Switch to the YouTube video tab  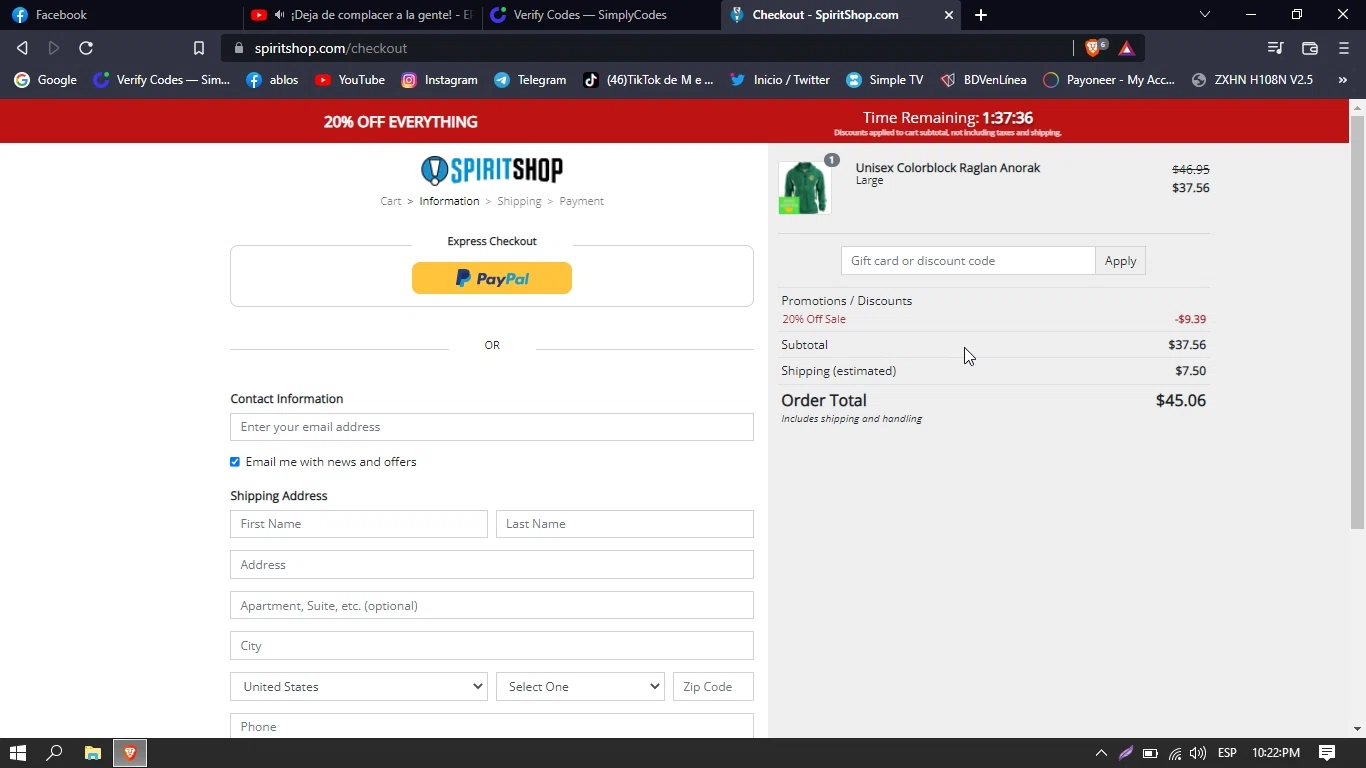tap(360, 15)
